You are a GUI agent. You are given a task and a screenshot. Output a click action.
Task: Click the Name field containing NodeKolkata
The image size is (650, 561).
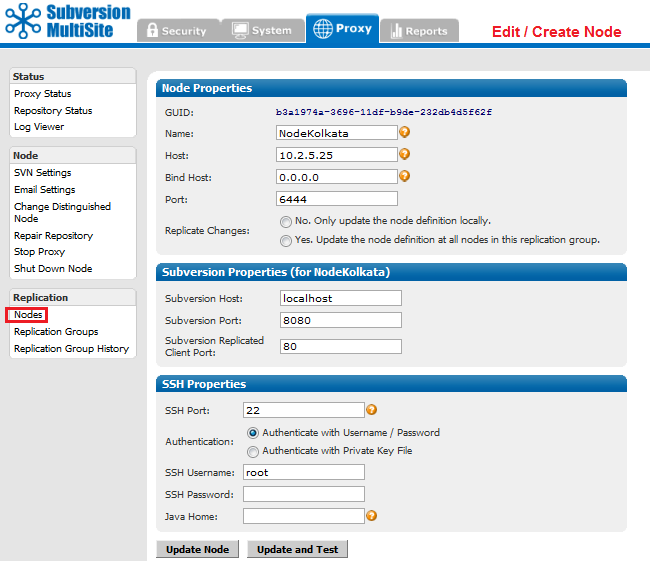click(337, 133)
